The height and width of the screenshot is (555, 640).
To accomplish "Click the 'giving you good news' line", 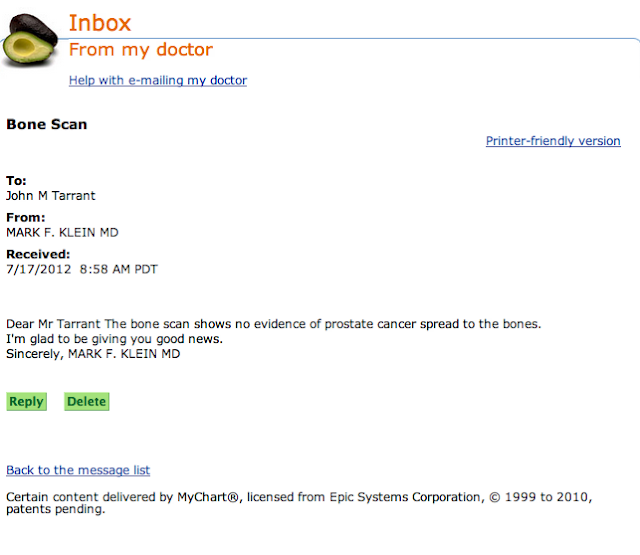I will pyautogui.click(x=114, y=339).
